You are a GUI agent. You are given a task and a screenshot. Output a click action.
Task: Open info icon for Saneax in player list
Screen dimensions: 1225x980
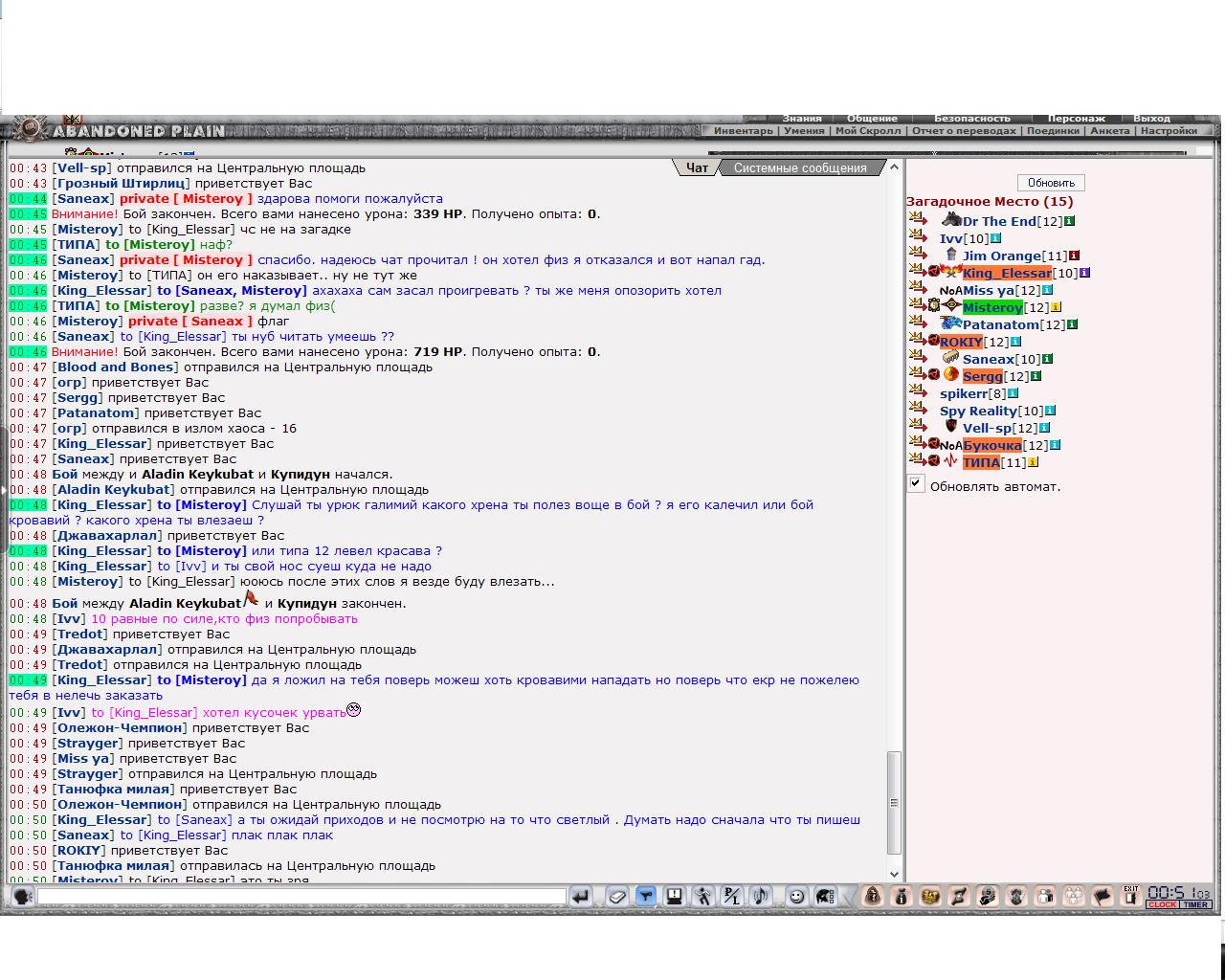tap(1047, 359)
